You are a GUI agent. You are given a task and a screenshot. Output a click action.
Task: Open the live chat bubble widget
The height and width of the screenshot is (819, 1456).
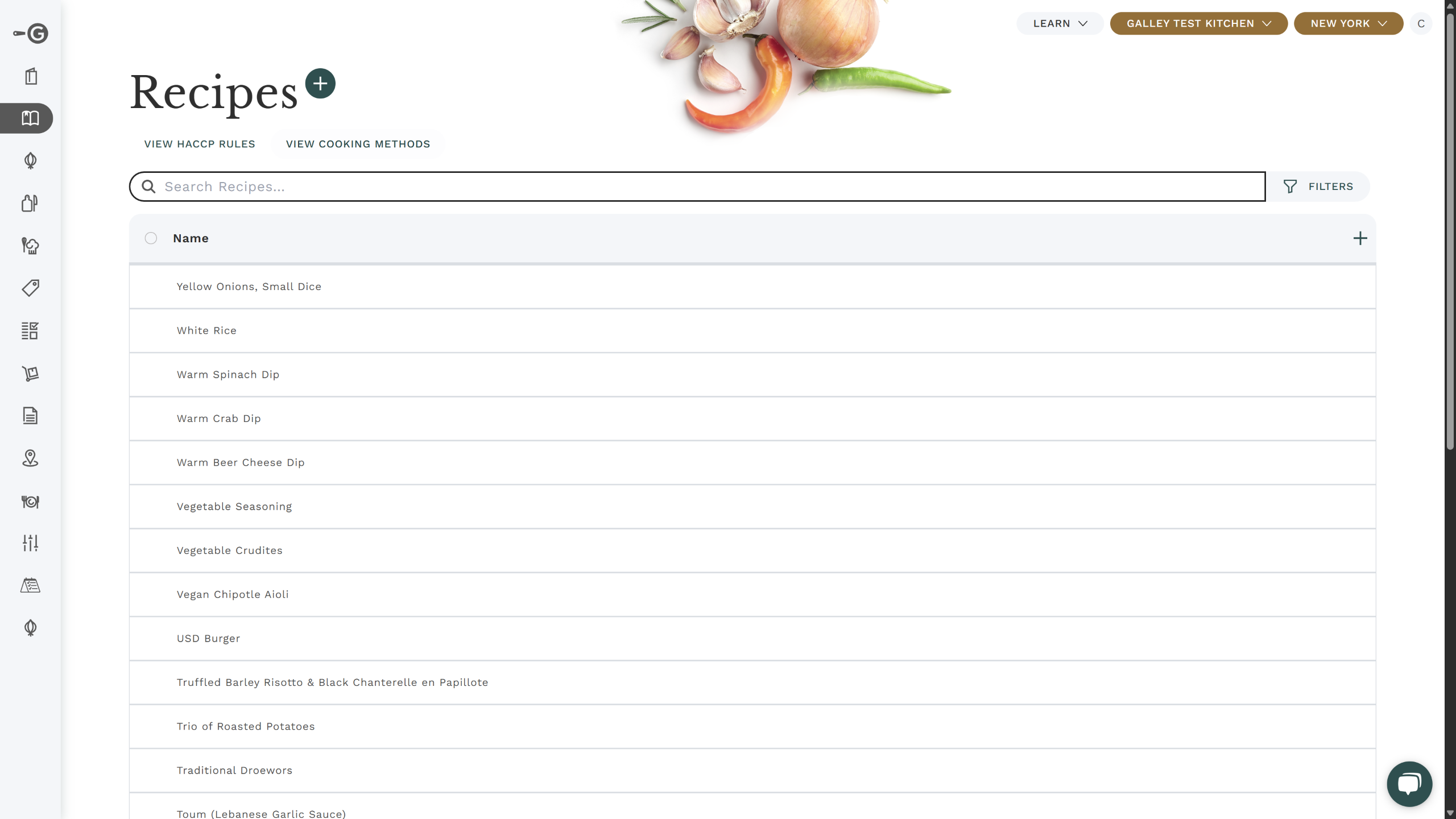1409,784
